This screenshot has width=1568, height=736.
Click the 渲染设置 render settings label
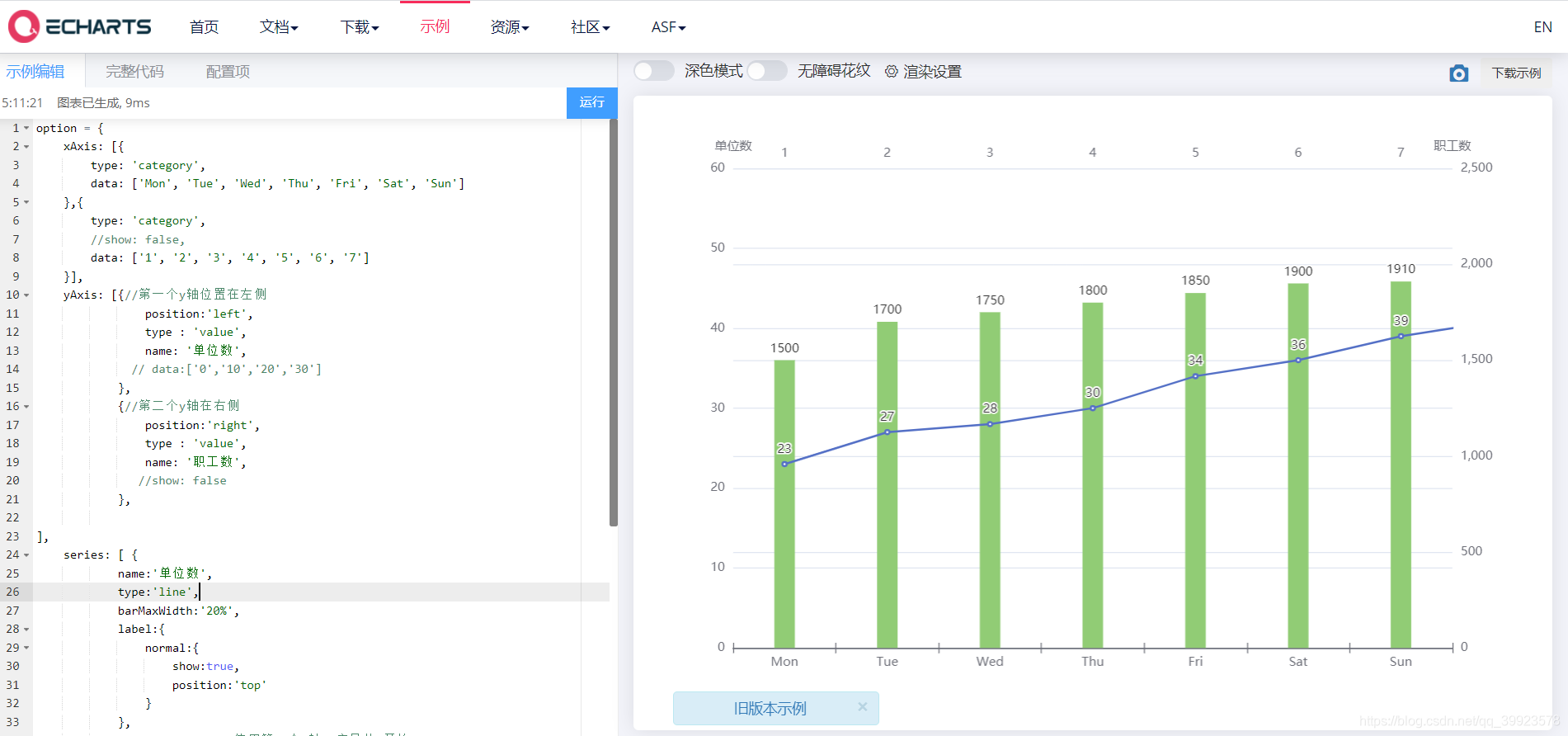click(x=932, y=72)
